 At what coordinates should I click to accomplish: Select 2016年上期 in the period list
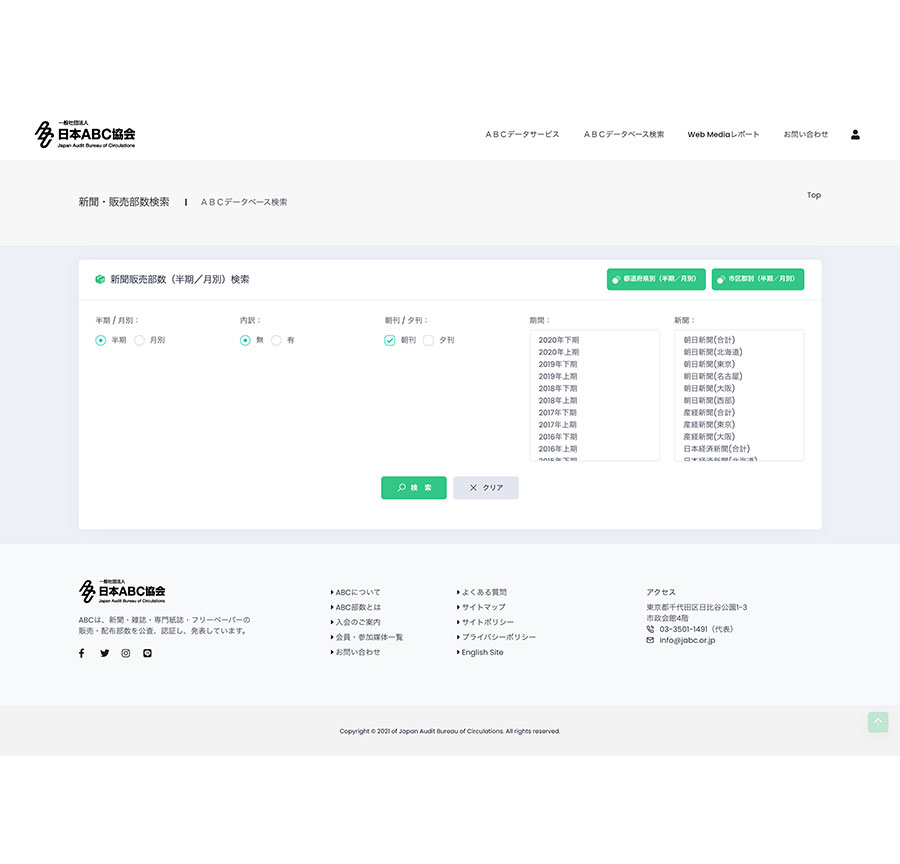[594, 448]
